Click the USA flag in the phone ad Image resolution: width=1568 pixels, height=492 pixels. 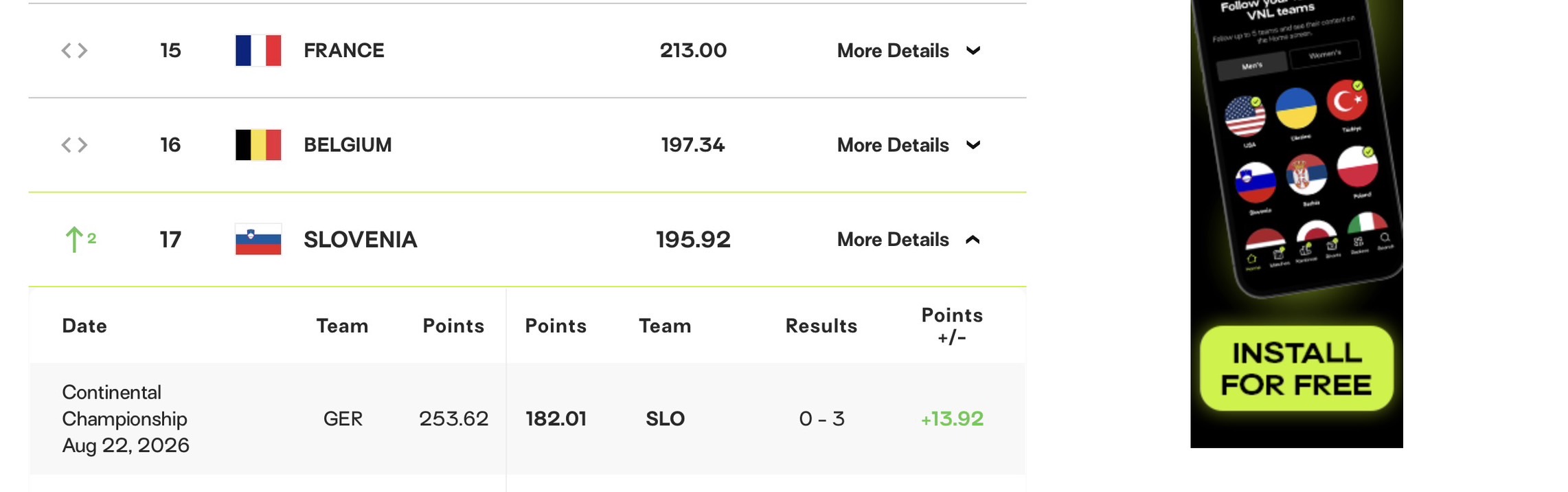[x=1245, y=117]
